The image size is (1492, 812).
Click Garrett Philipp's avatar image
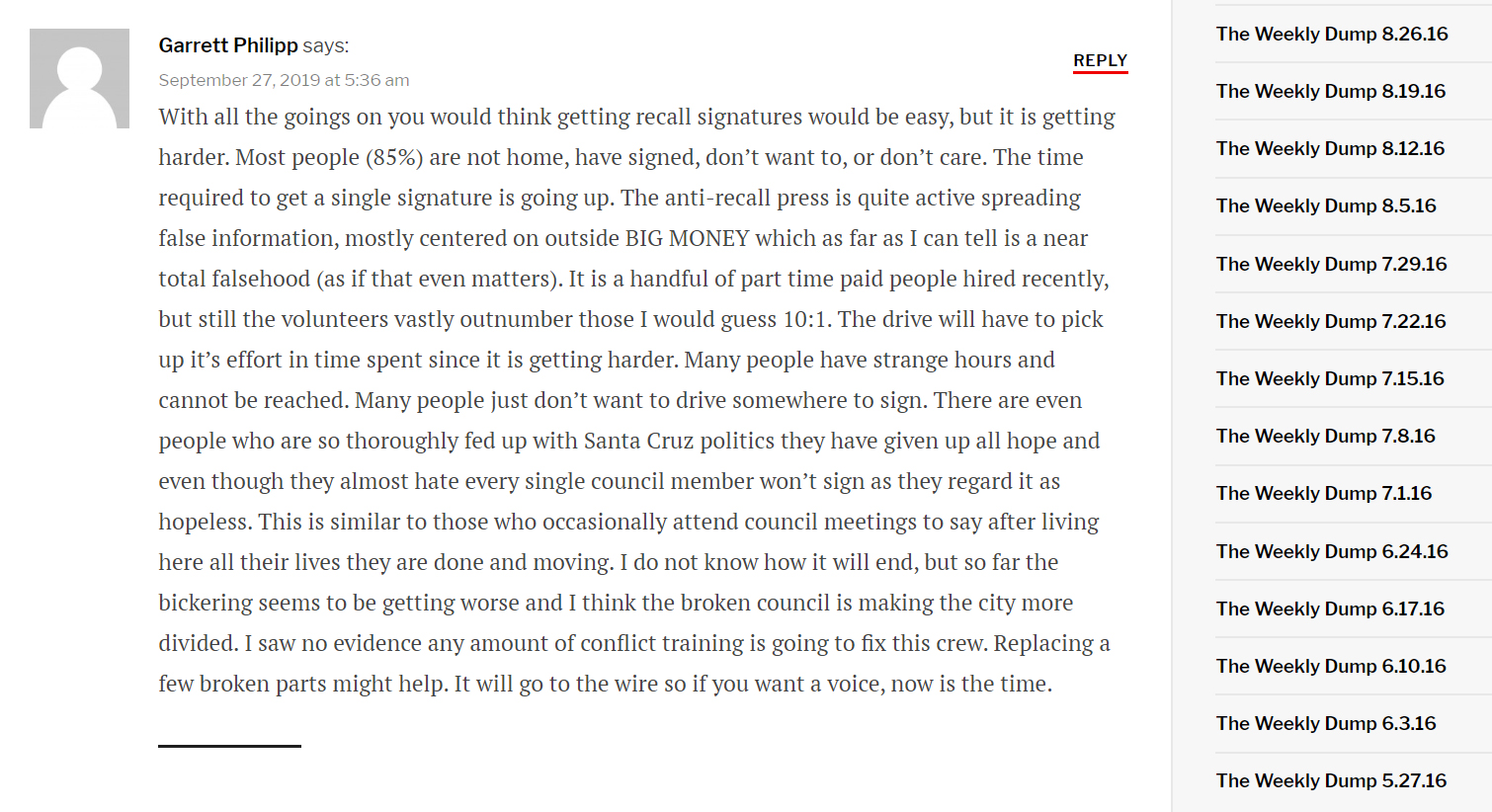[x=79, y=78]
